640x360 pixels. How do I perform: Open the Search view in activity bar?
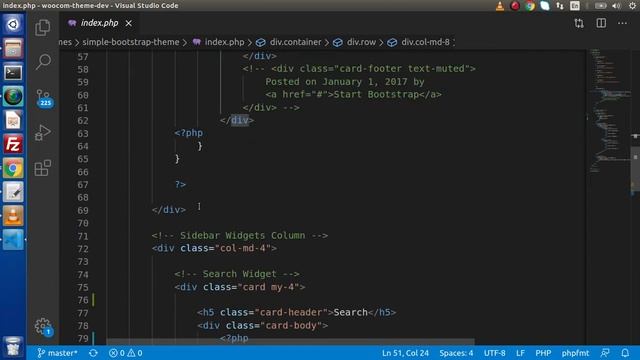[x=43, y=62]
